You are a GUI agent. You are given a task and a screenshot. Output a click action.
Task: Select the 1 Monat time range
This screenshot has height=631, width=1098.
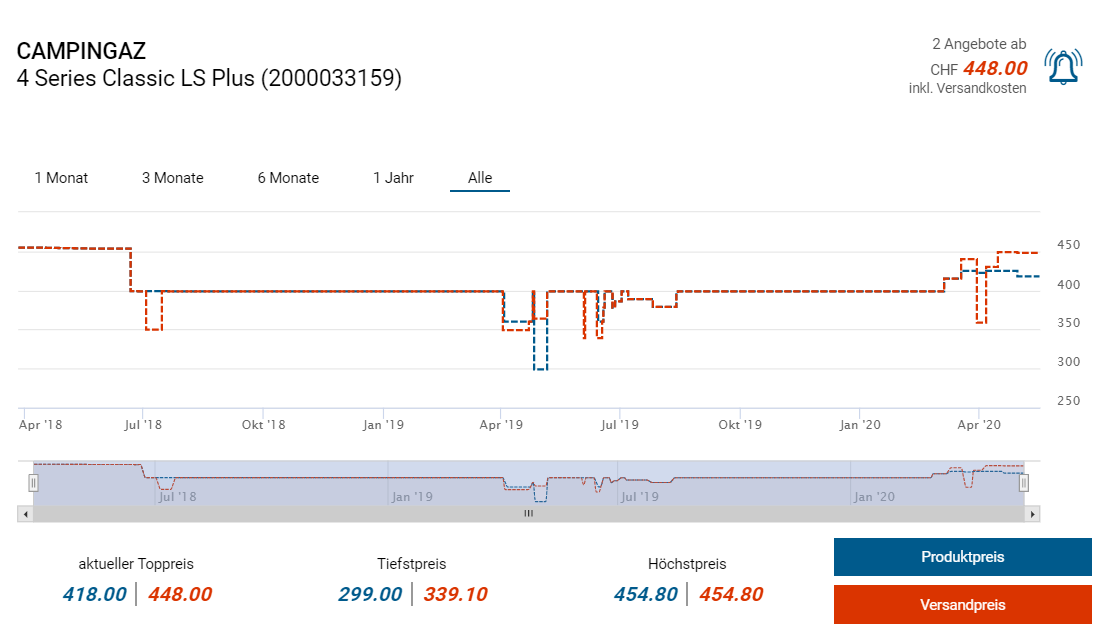[61, 178]
